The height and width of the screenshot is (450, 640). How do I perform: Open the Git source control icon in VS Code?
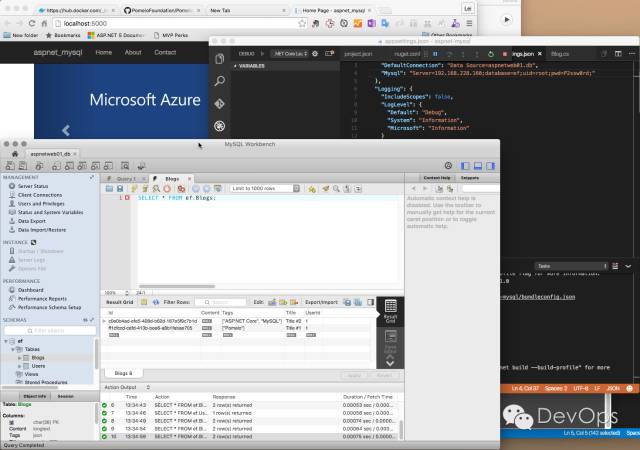click(x=220, y=103)
